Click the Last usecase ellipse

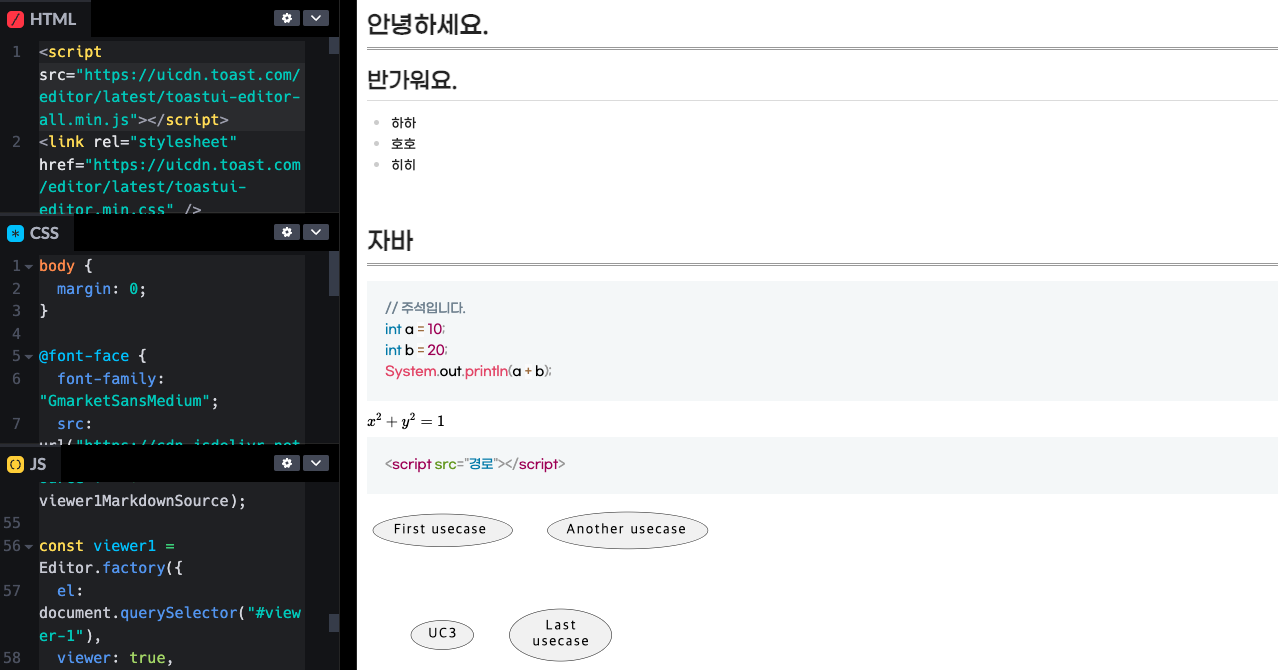coord(560,634)
